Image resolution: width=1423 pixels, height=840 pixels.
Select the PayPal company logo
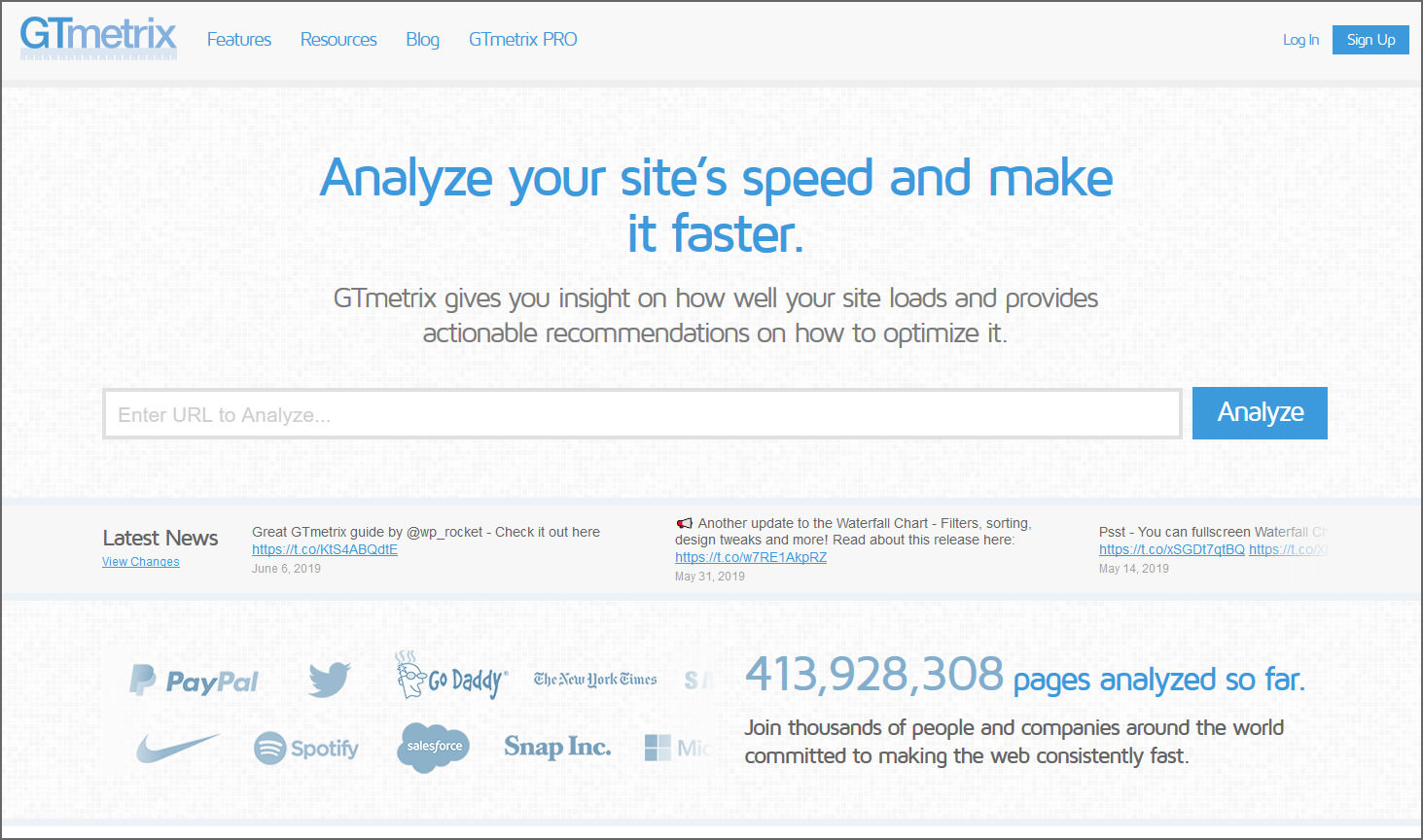(x=193, y=681)
